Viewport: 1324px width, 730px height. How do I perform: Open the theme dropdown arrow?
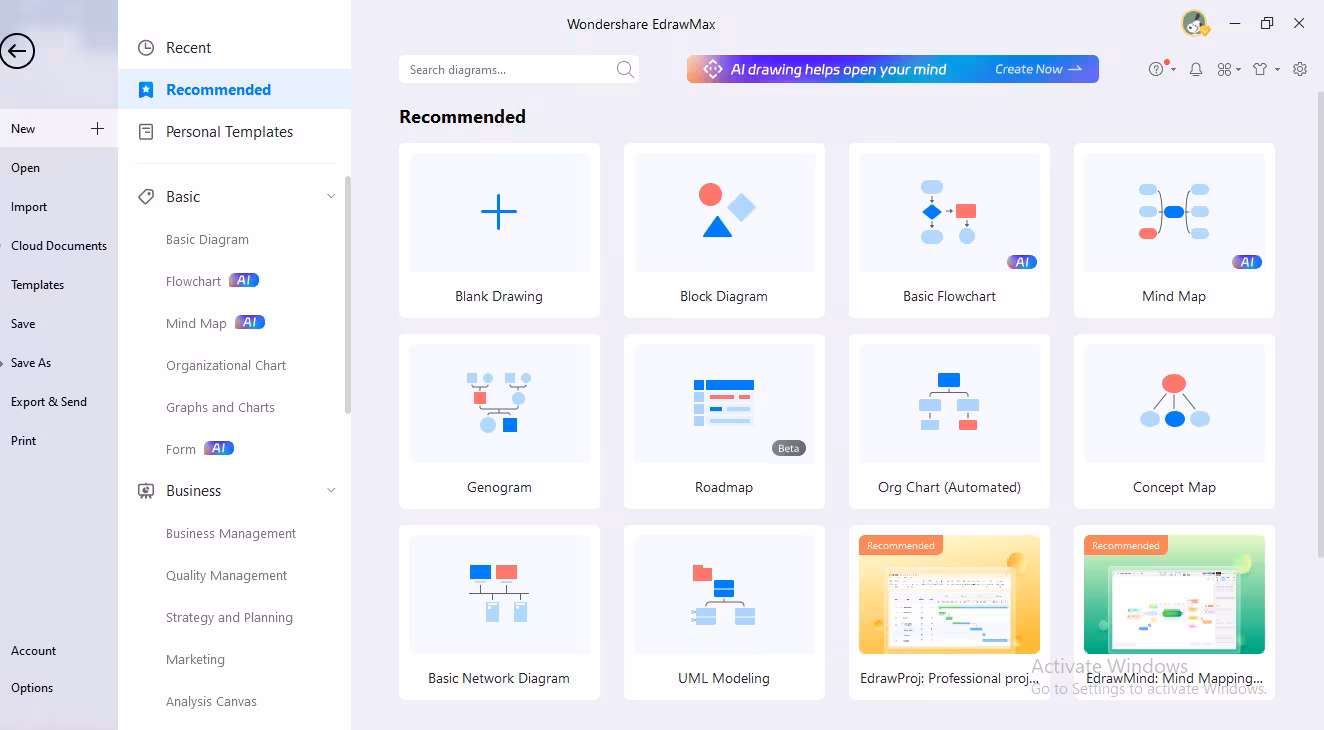point(1277,70)
